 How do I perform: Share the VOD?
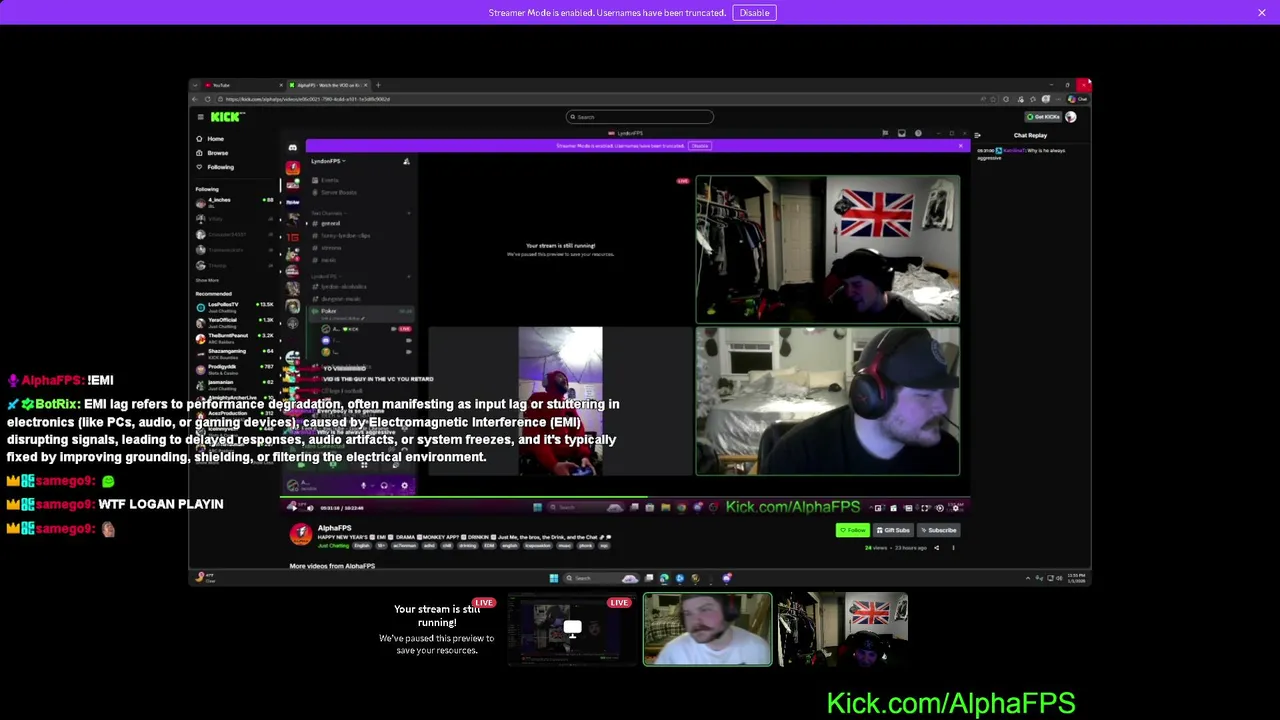(x=936, y=548)
